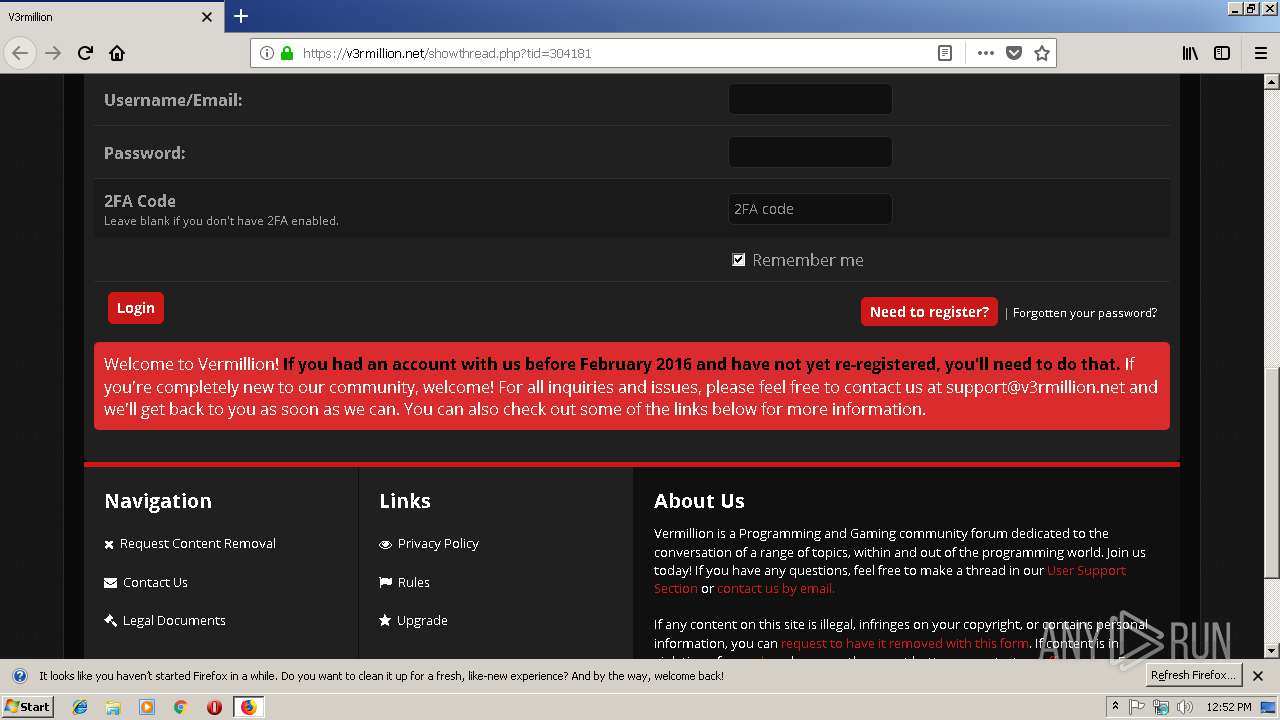Image resolution: width=1280 pixels, height=720 pixels.
Task: Open Request Content Removal link
Action: tap(198, 543)
